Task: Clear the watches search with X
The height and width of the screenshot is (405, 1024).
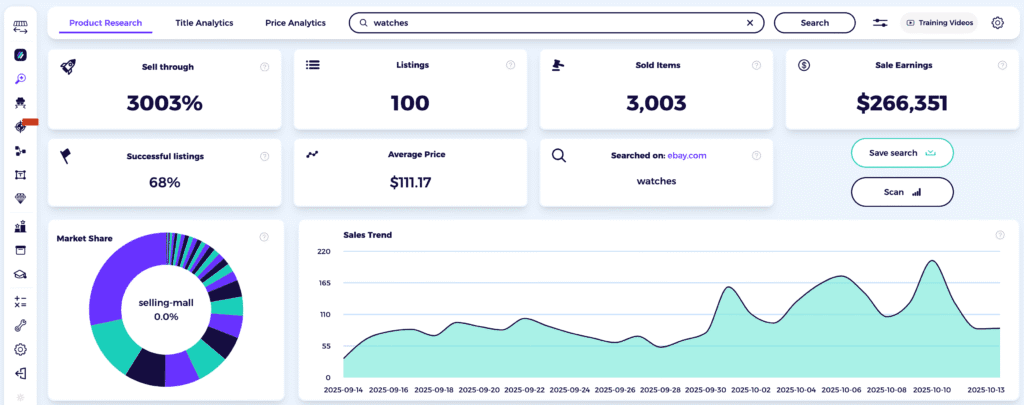Action: [x=750, y=22]
